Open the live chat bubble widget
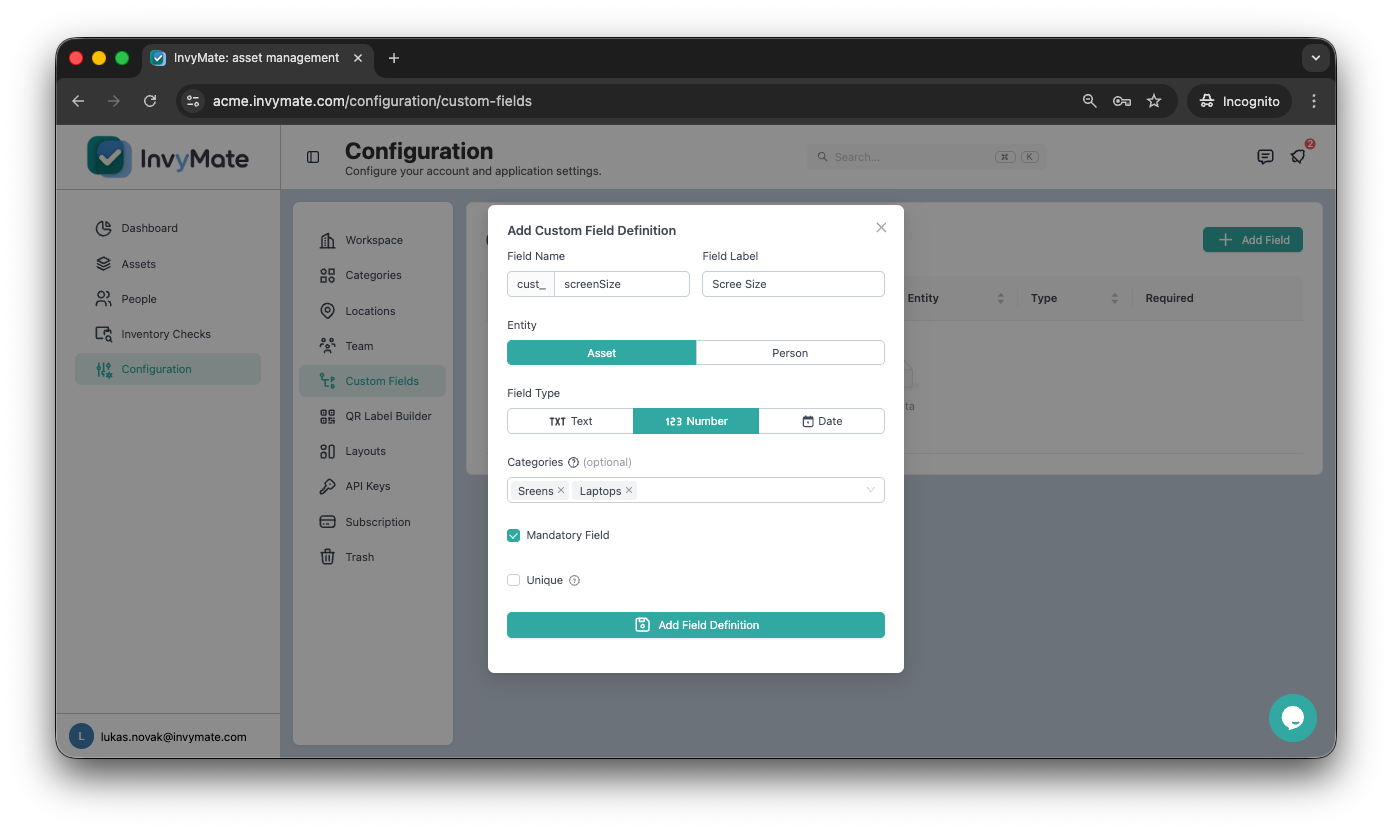The width and height of the screenshot is (1392, 832). (1292, 718)
